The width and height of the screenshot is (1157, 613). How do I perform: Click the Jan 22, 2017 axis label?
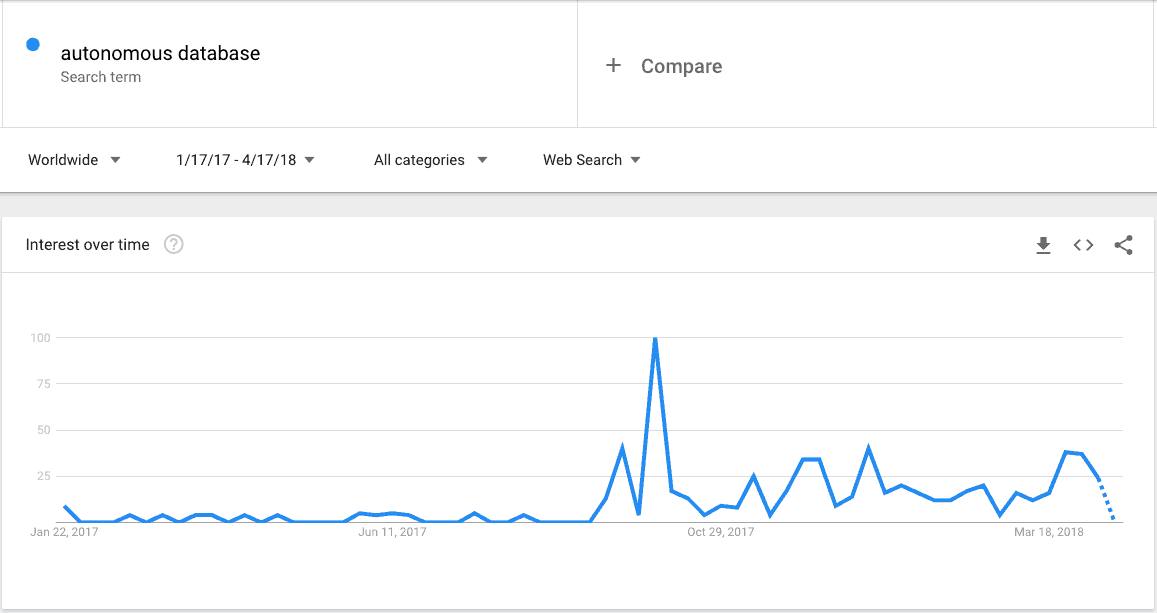pos(64,532)
